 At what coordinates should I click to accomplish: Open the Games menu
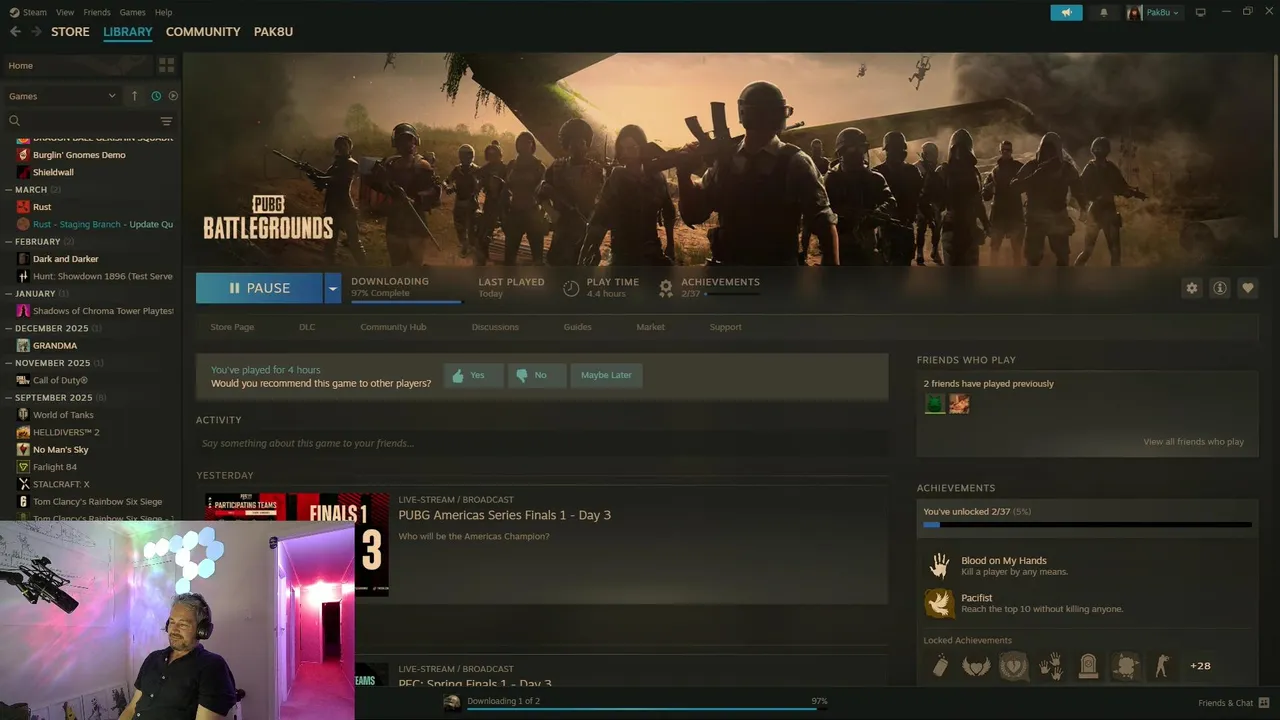[132, 12]
